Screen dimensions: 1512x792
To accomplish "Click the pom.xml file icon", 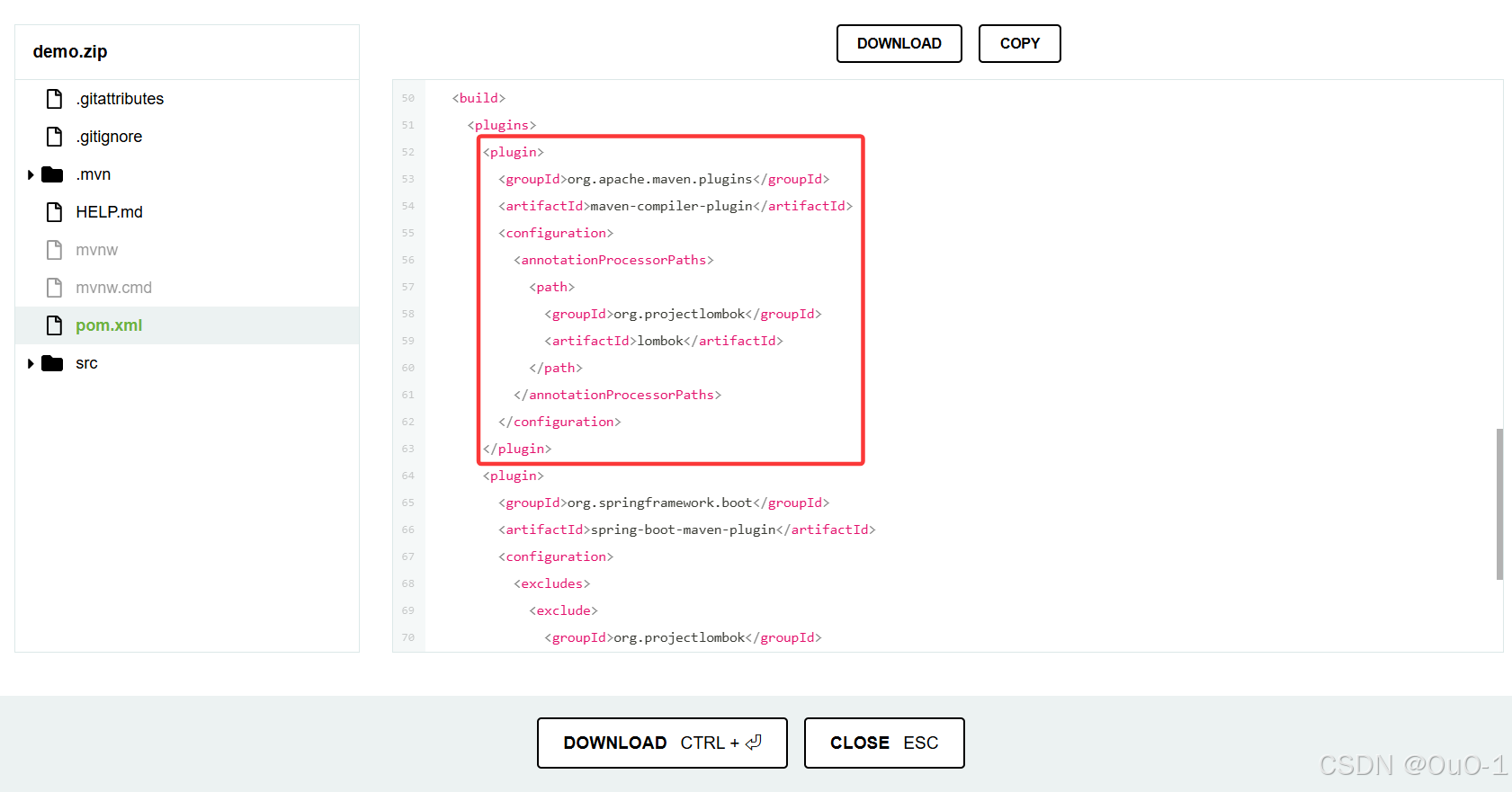I will [54, 325].
